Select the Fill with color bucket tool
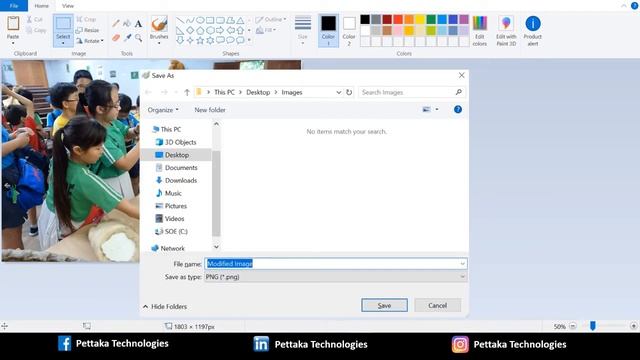640x360 pixels. coord(127,24)
